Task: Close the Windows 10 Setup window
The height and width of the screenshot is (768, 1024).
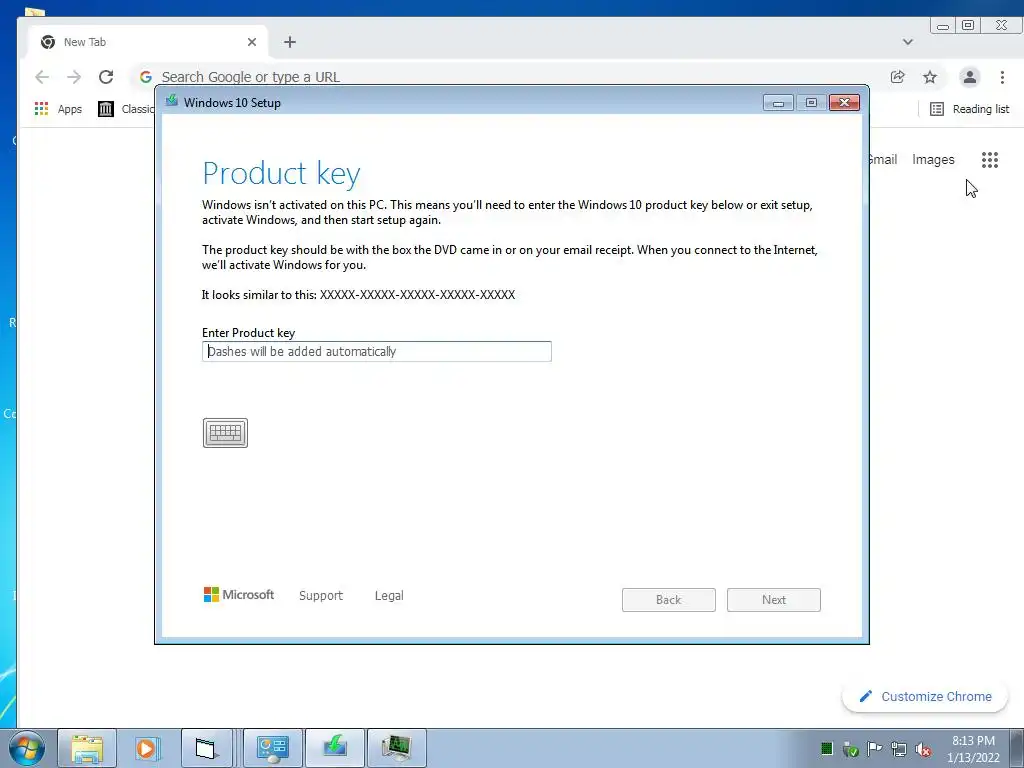Action: tap(844, 103)
